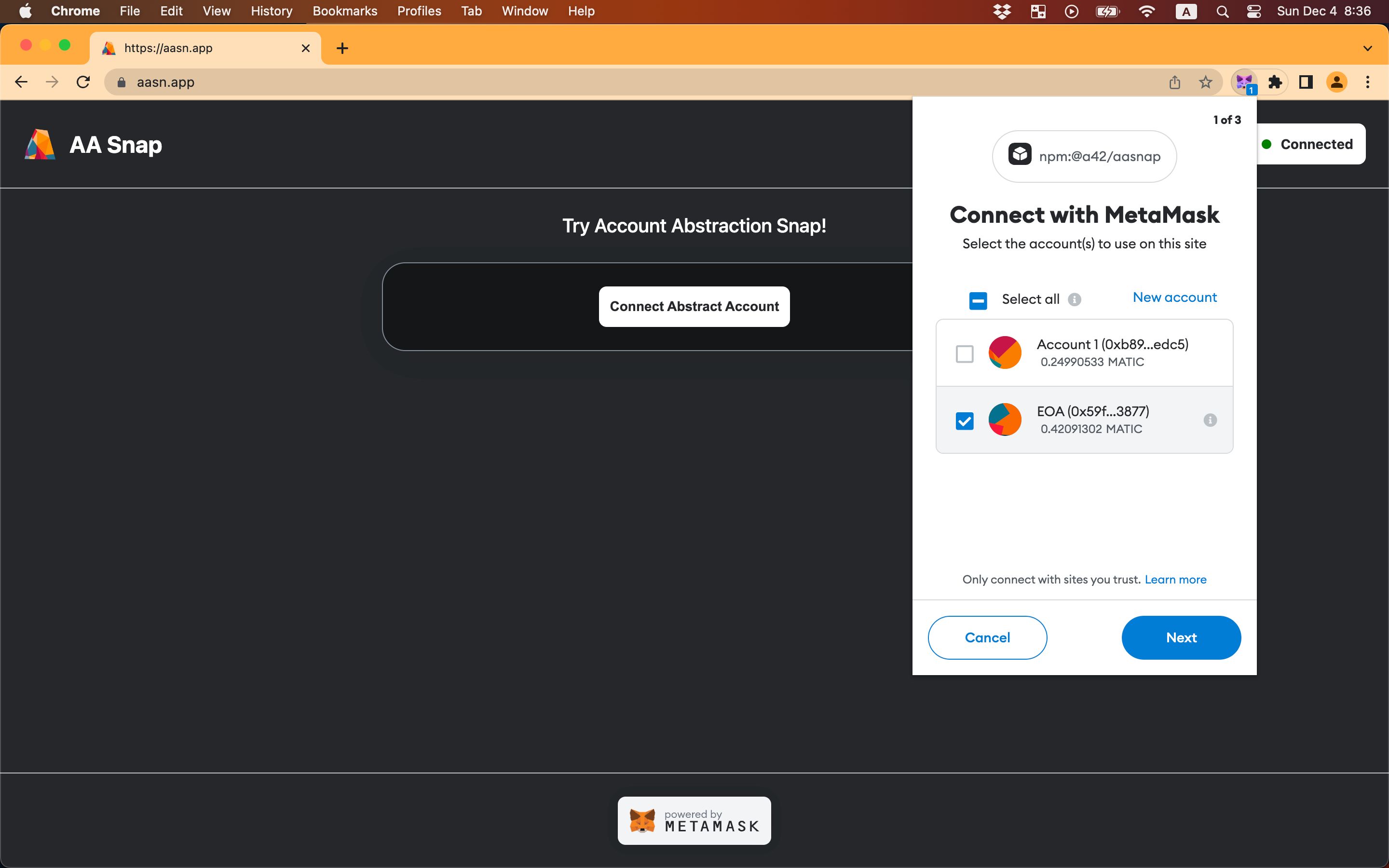
Task: Open the Edit menu
Action: (171, 11)
